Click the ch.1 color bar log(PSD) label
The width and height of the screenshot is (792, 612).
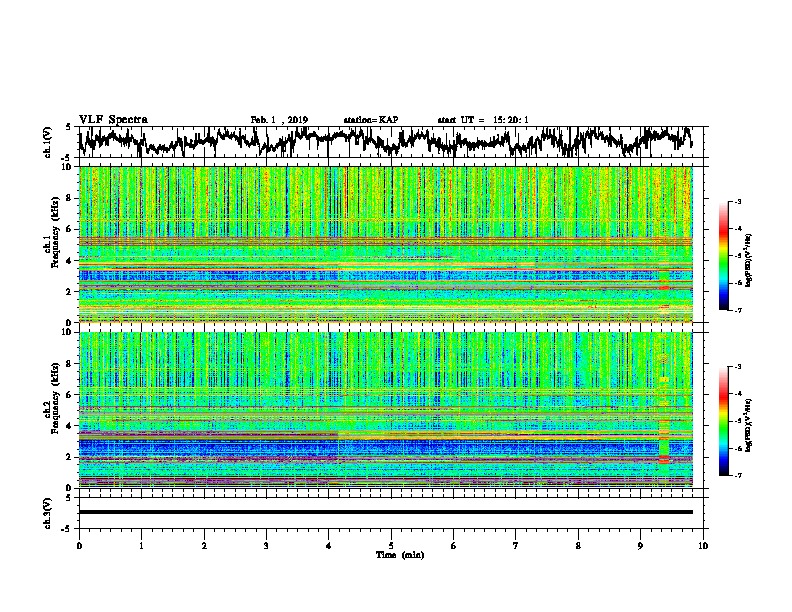748,260
